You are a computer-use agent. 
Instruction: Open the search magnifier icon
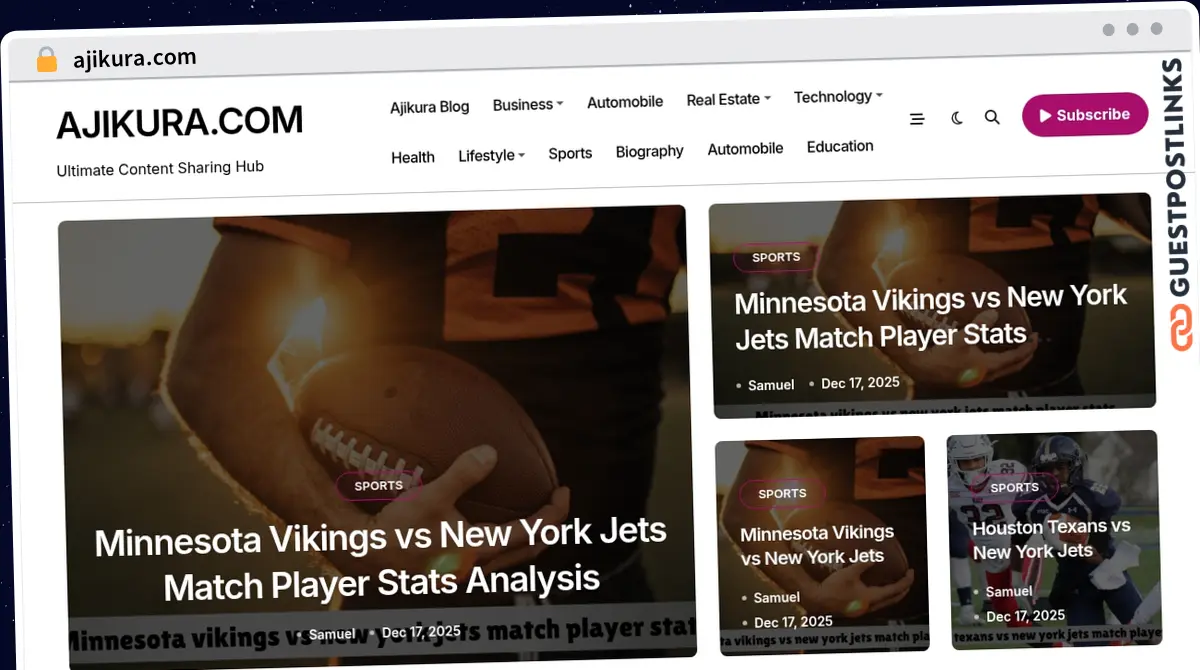click(x=992, y=117)
